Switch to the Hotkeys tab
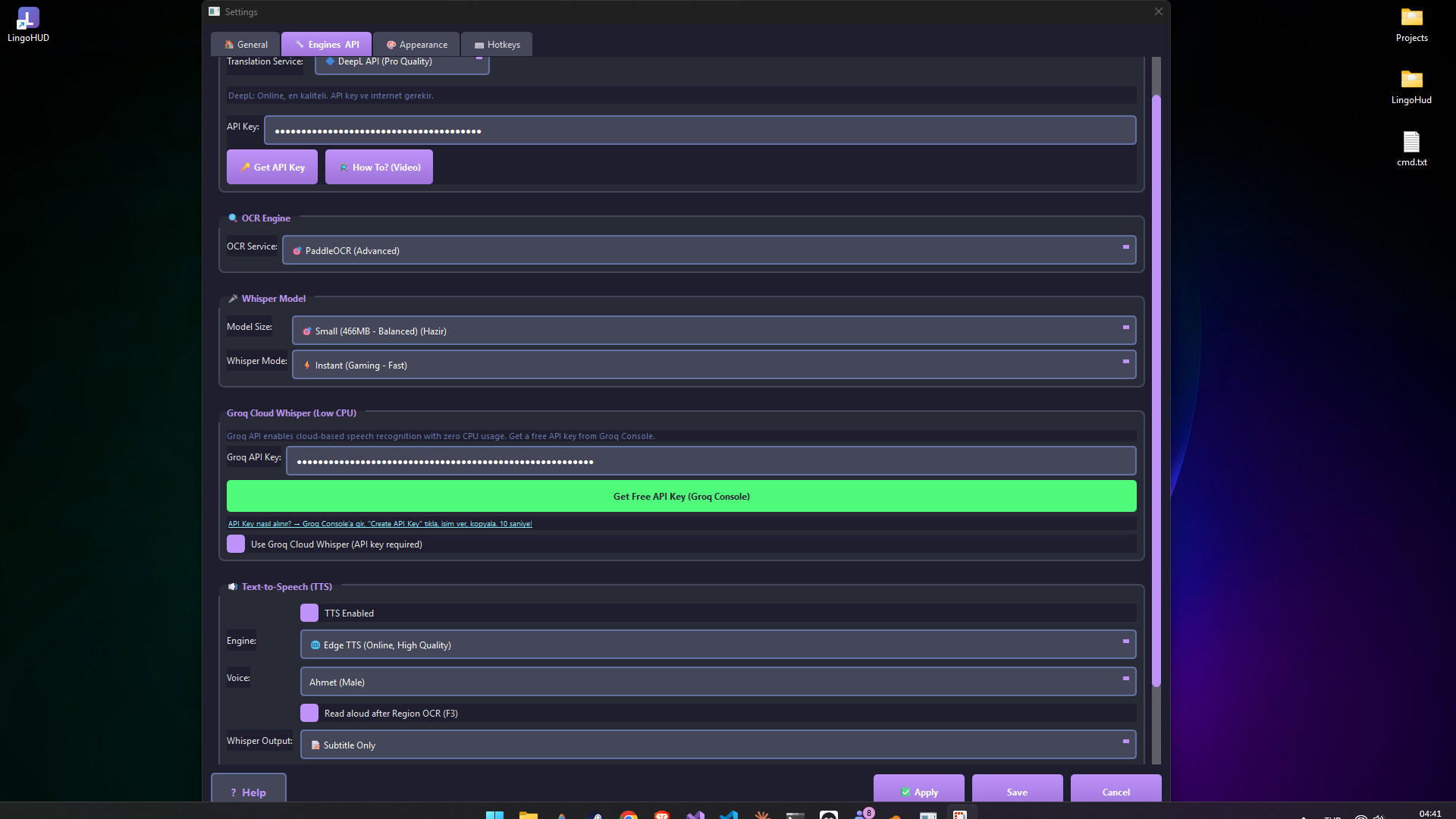The height and width of the screenshot is (819, 1456). 497,45
